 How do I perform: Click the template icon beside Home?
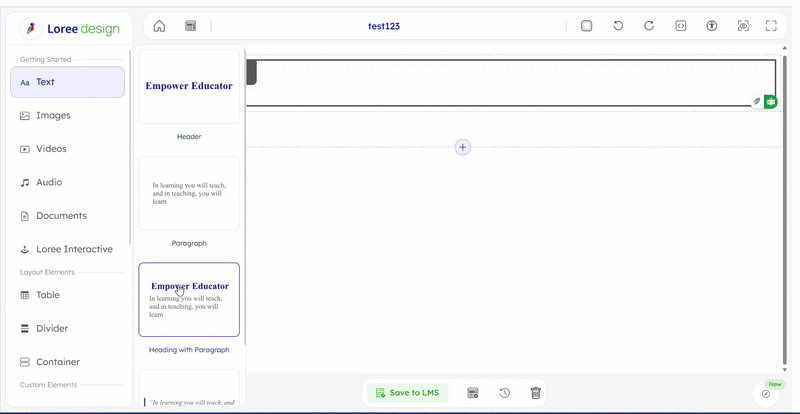pos(190,26)
